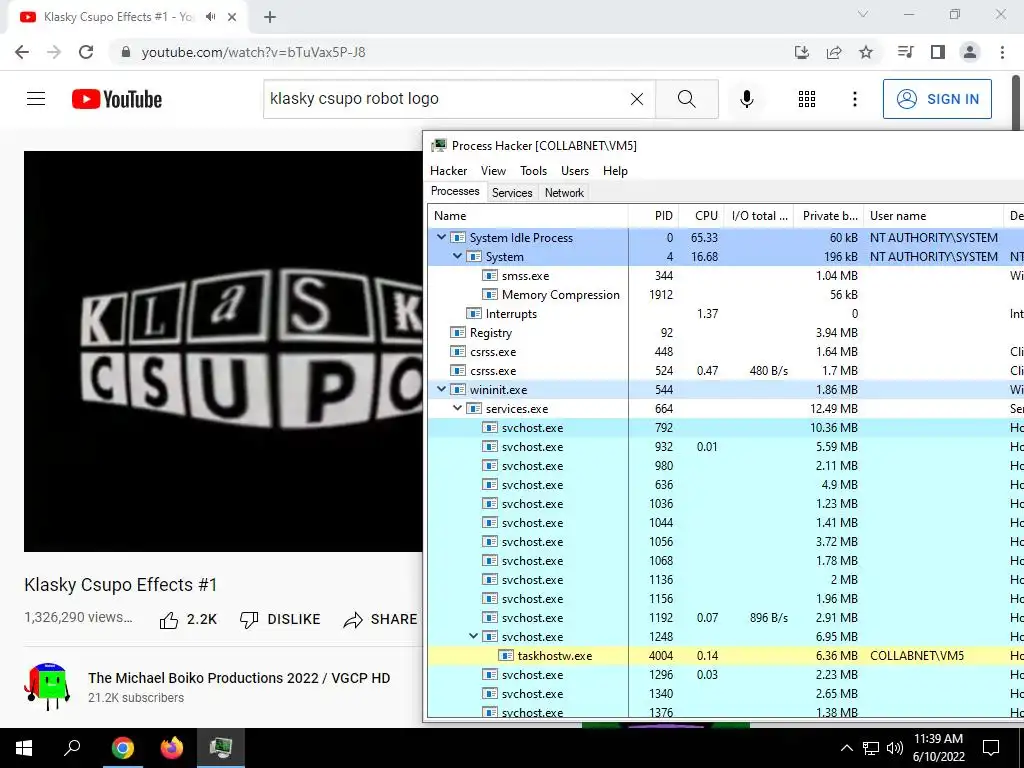This screenshot has width=1024, height=768.
Task: Click the Klasky Csupo video player
Action: [x=223, y=351]
